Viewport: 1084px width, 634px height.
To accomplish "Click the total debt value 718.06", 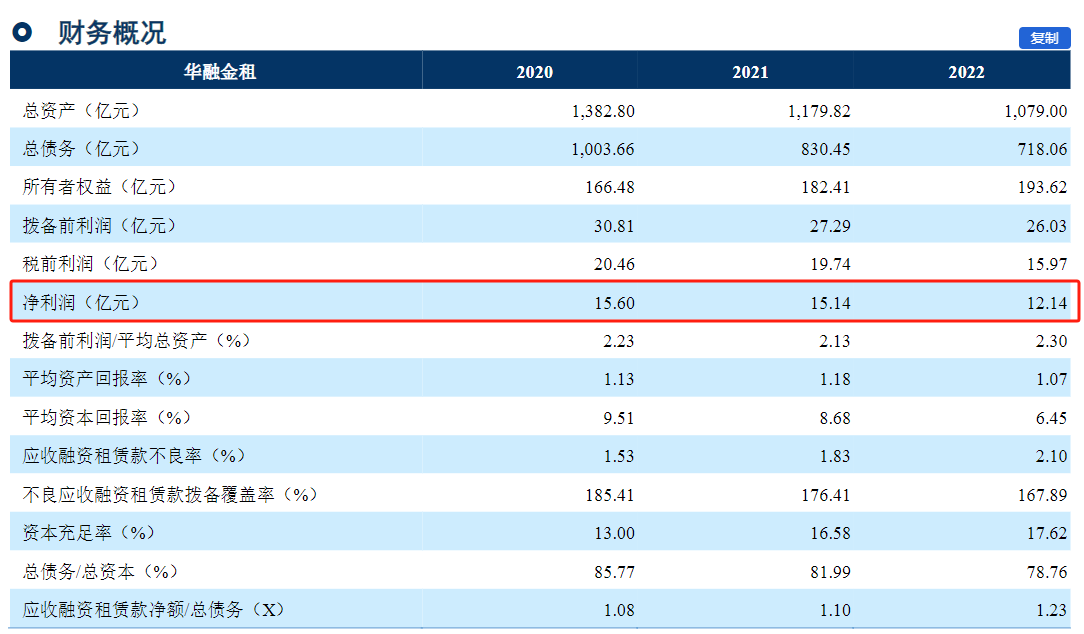I will pos(1043,149).
